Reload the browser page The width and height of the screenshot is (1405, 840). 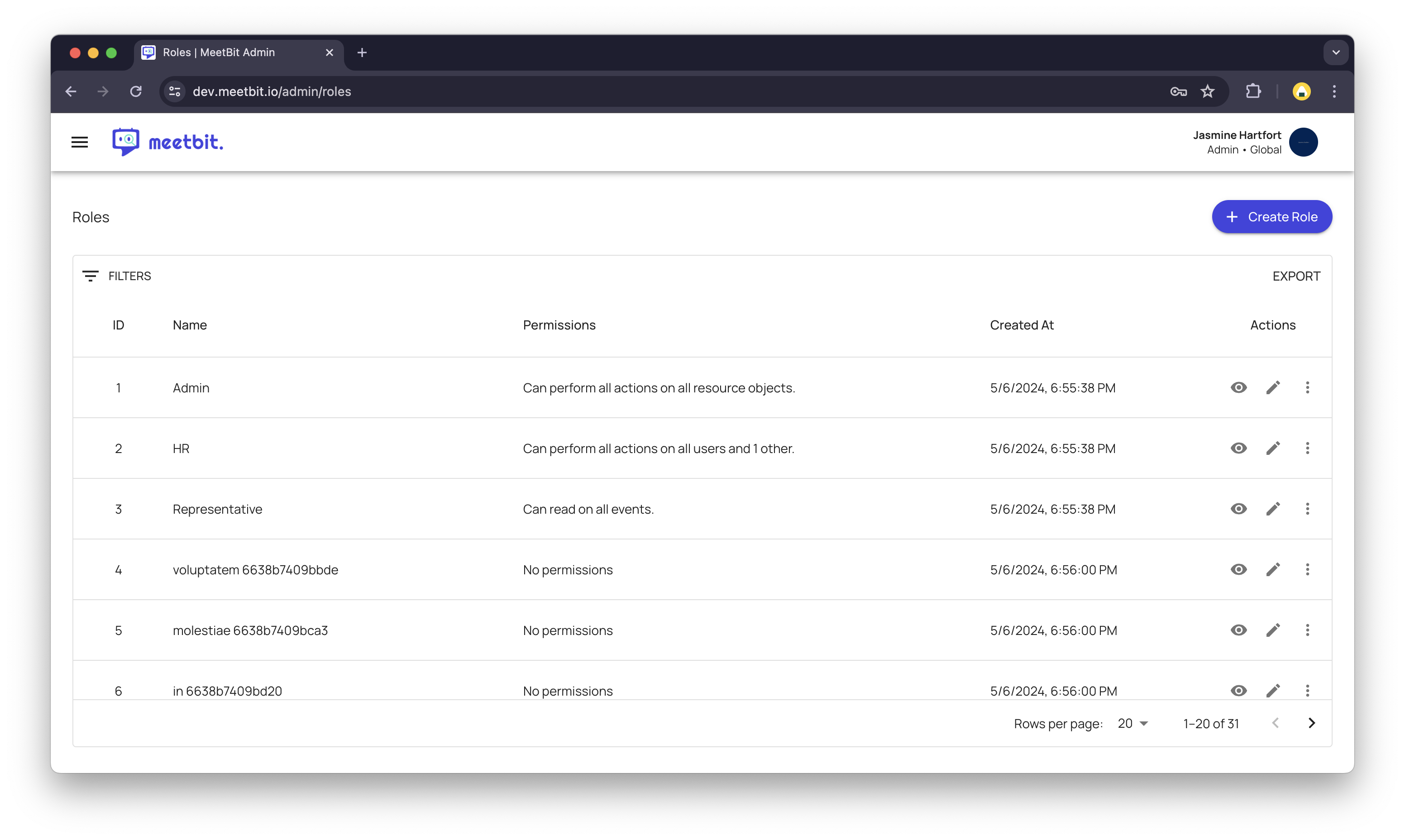[x=136, y=92]
